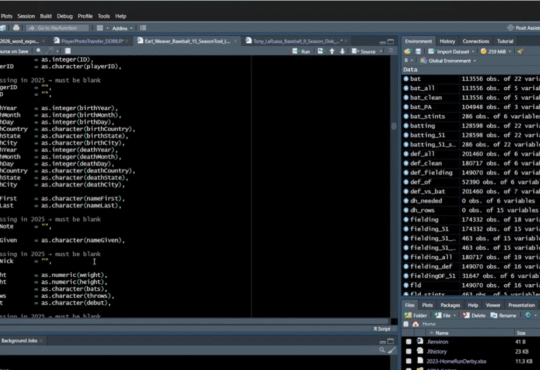The height and width of the screenshot is (370, 540).
Task: Click the Home directory house icon
Action: click(416, 324)
